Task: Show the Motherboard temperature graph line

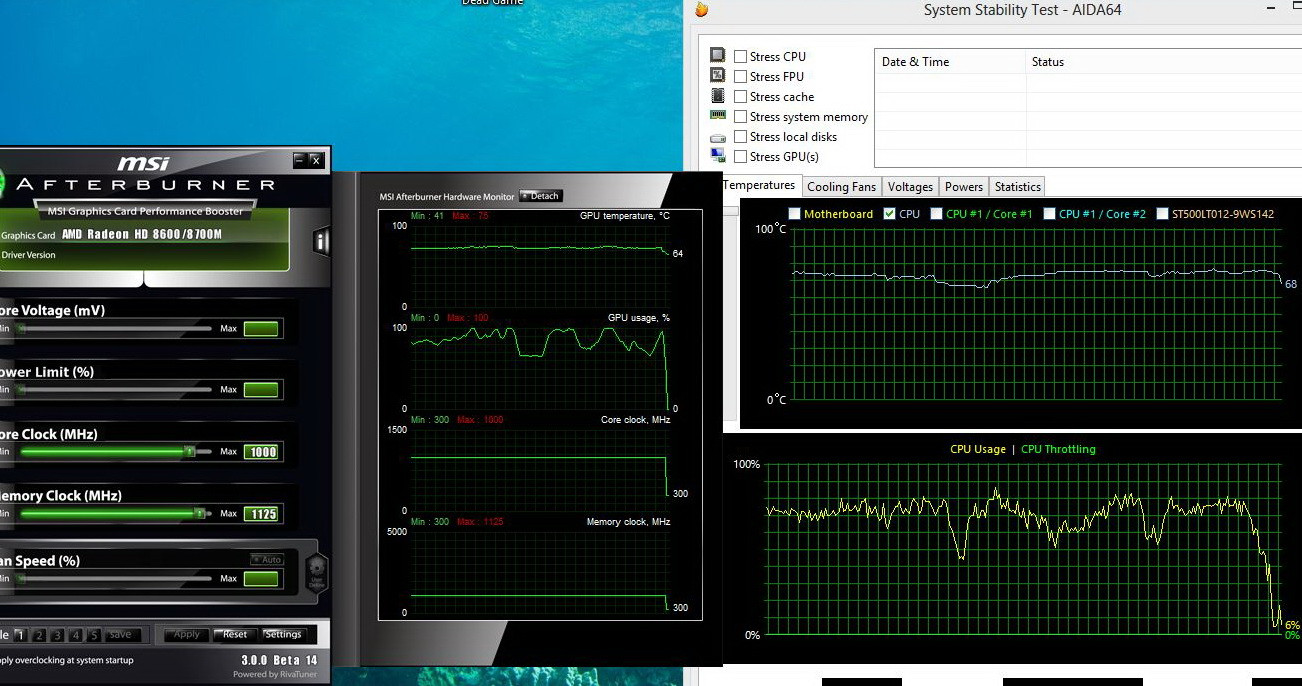Action: click(x=794, y=214)
